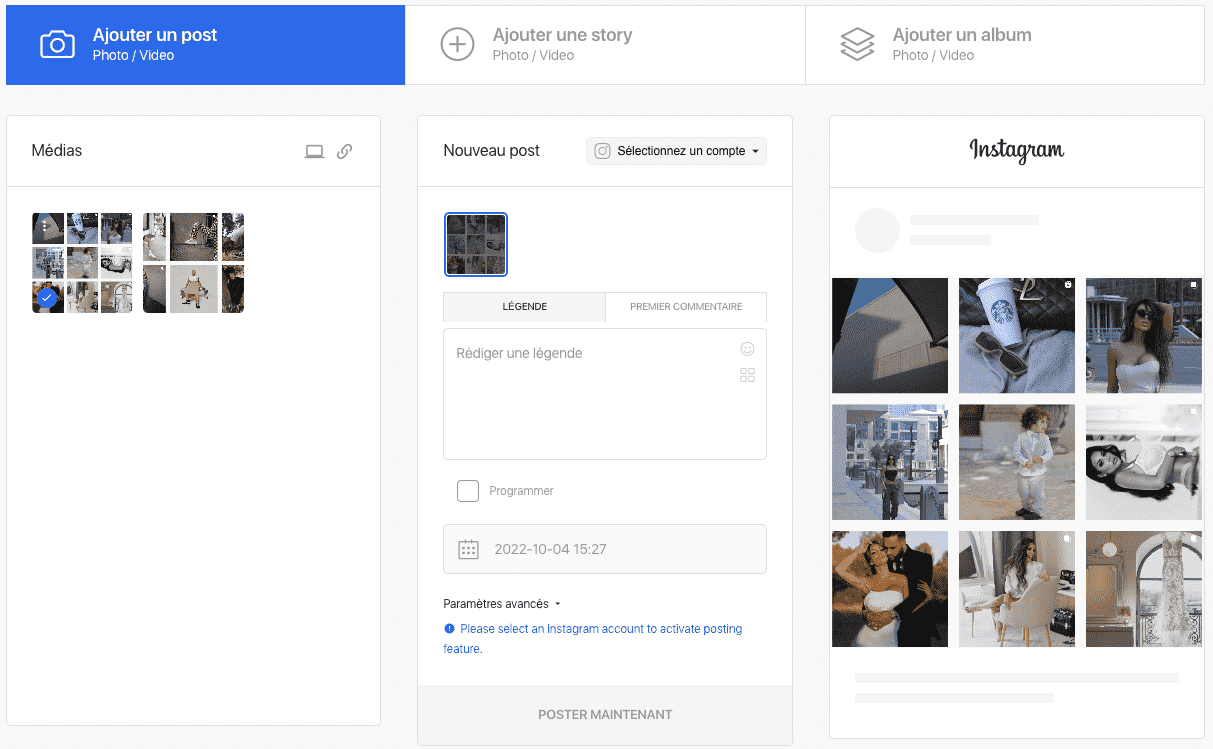Open the woman in white corset photo
The width and height of the screenshot is (1213, 749).
tap(1144, 336)
